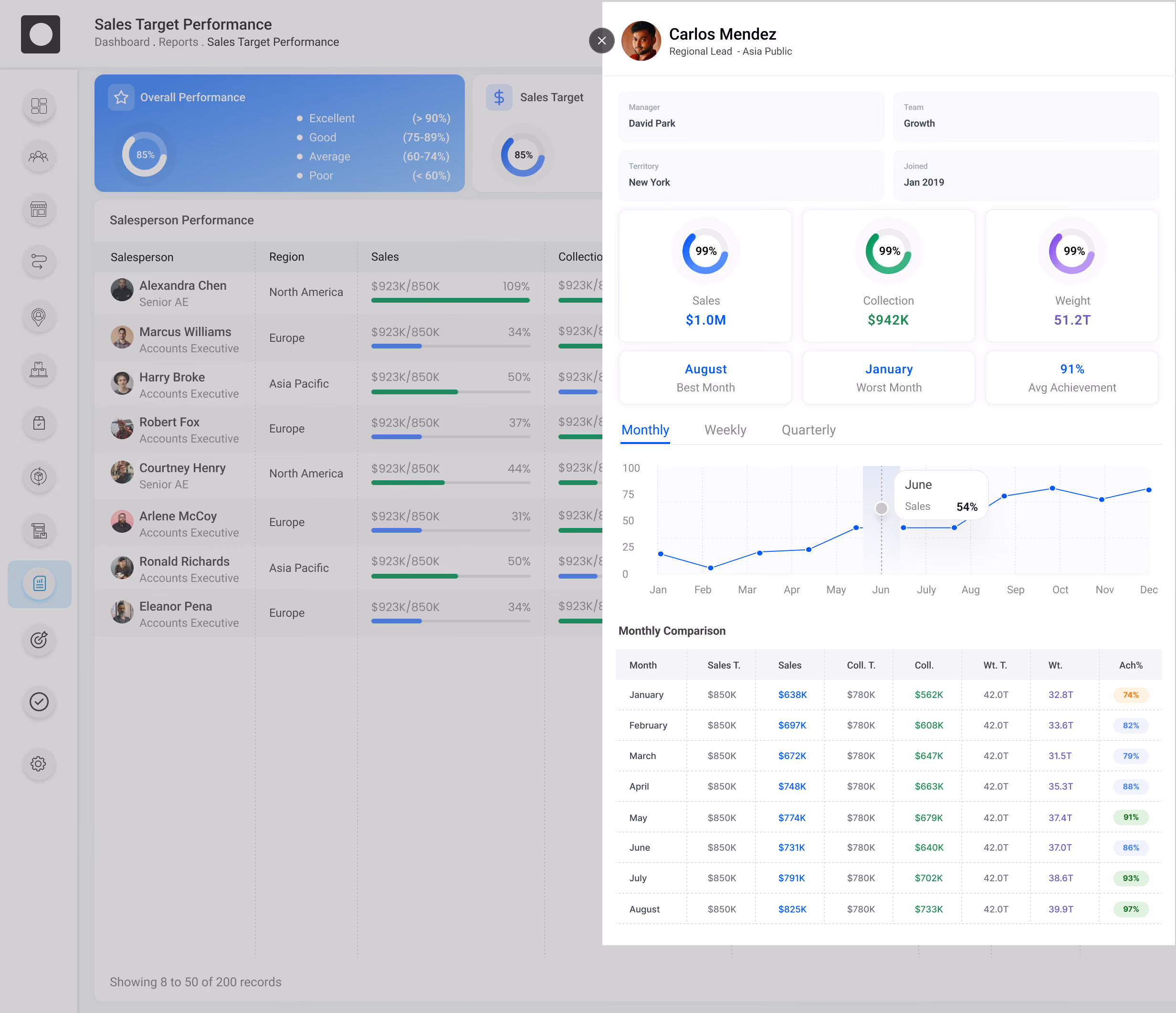Open the settings gear icon in sidebar

[39, 764]
